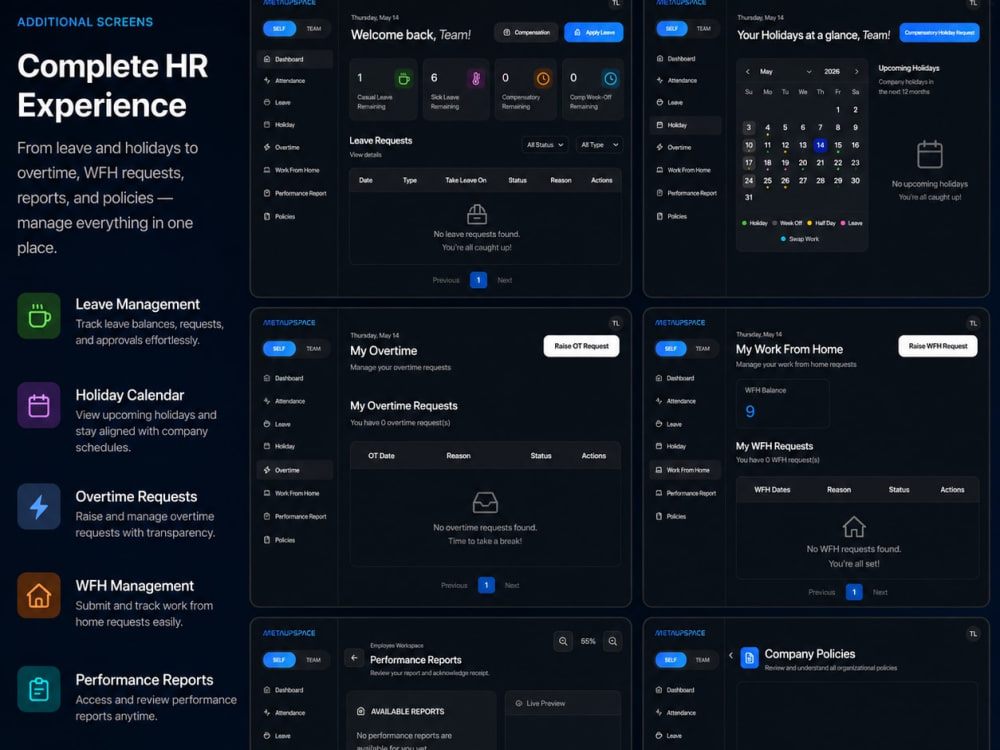Switch to TEAM in Company Policies screen toggle

click(x=703, y=660)
